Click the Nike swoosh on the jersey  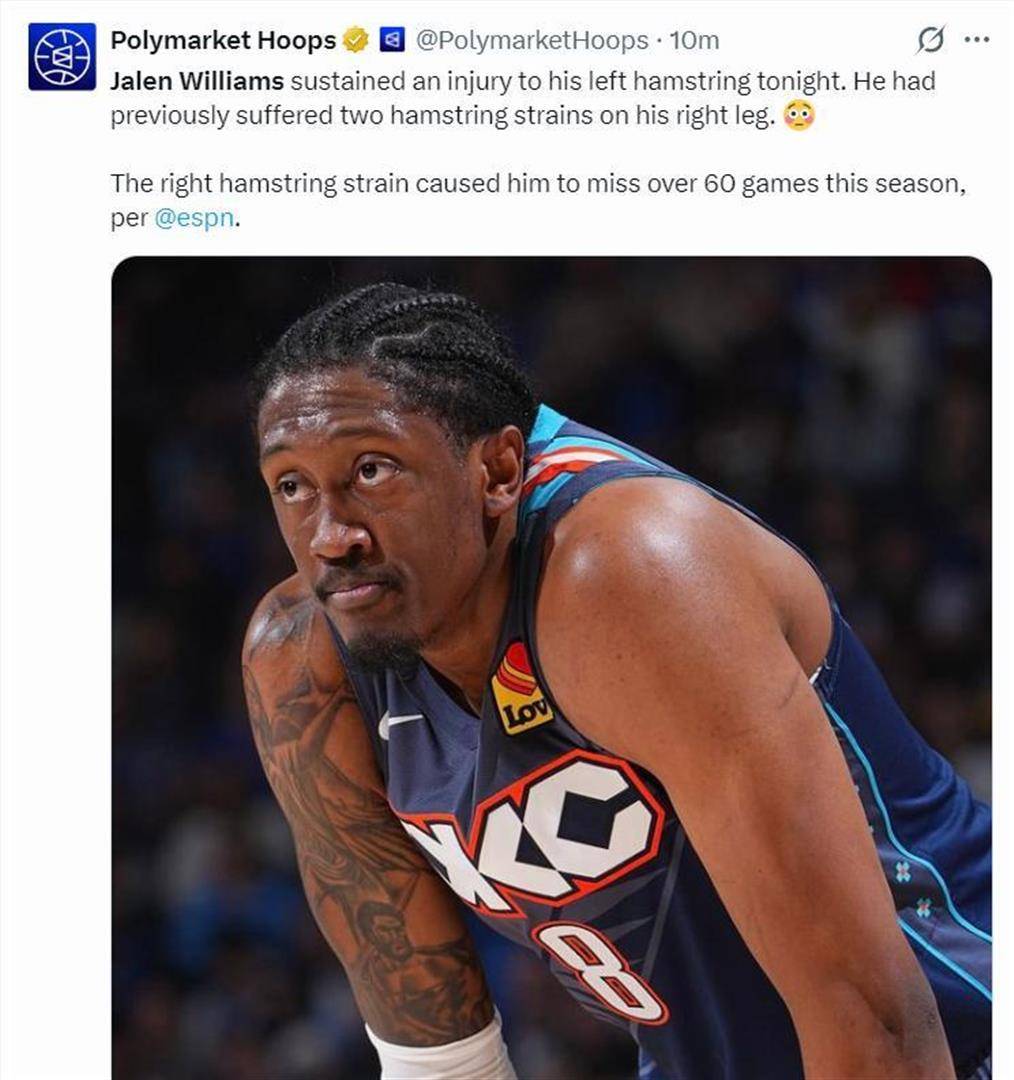[x=400, y=723]
